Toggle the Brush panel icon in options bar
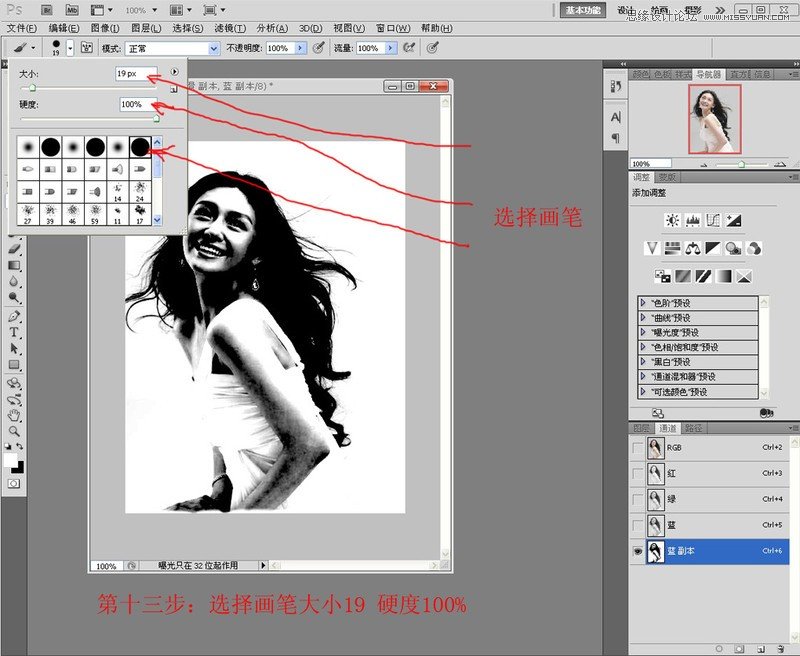The height and width of the screenshot is (656, 800). [87, 47]
